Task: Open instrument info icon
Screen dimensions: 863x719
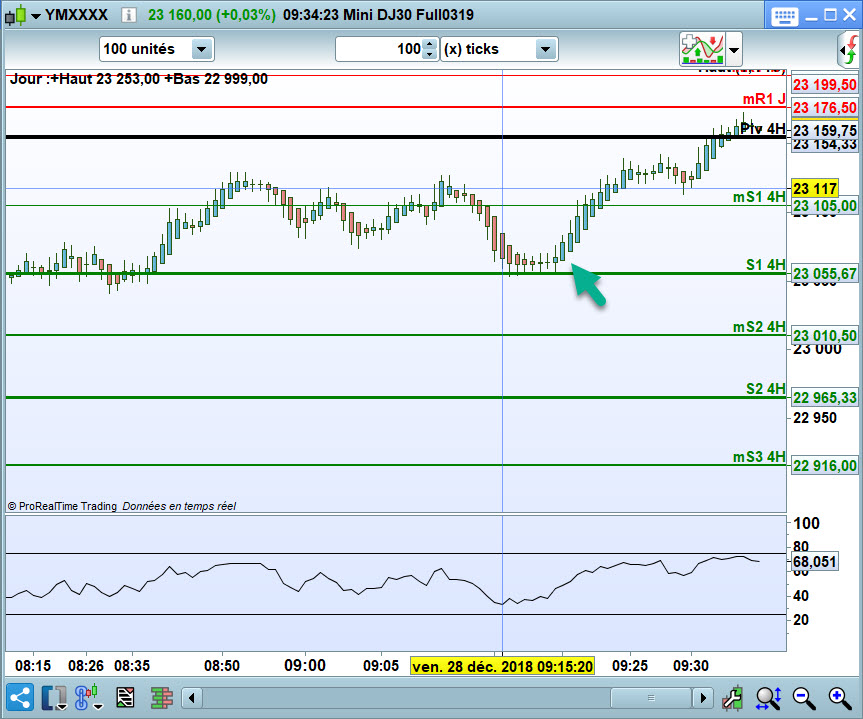Action: [128, 15]
